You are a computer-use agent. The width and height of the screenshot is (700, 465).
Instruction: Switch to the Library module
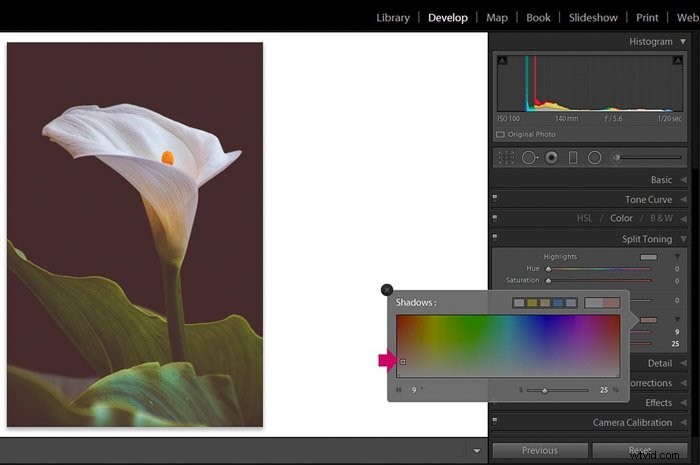pos(393,18)
